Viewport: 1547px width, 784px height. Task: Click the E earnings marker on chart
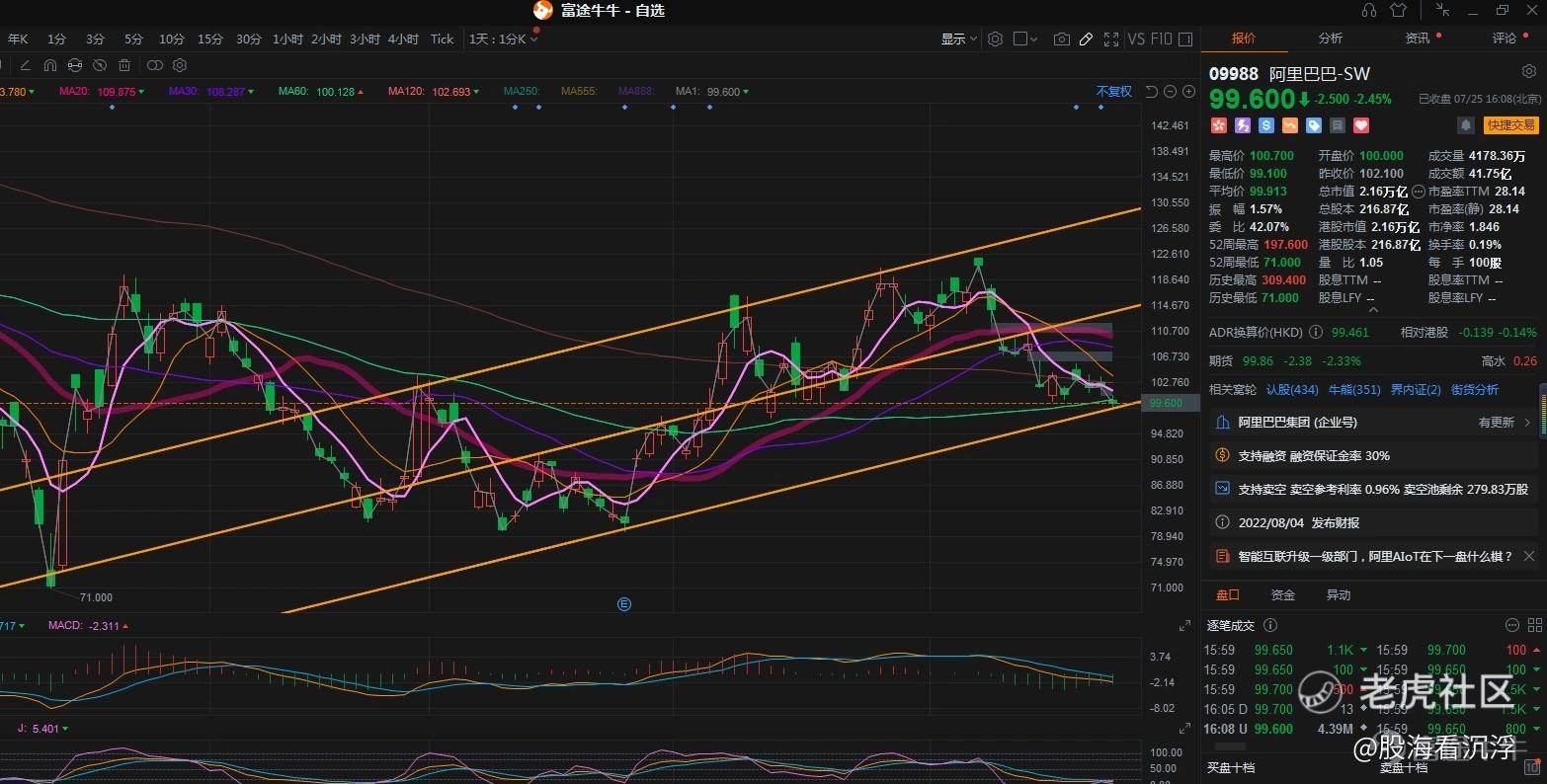tap(624, 604)
